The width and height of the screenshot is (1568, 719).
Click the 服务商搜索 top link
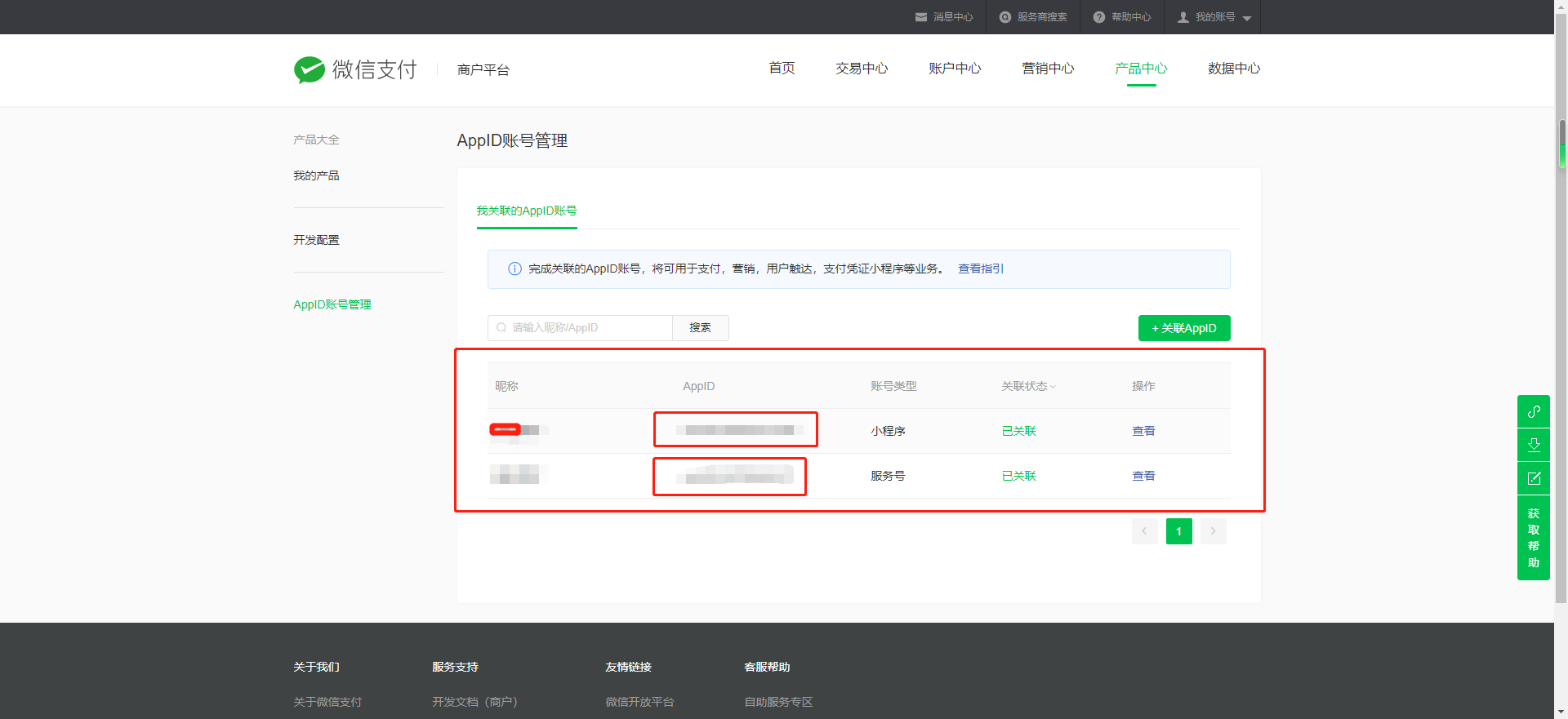point(1042,17)
